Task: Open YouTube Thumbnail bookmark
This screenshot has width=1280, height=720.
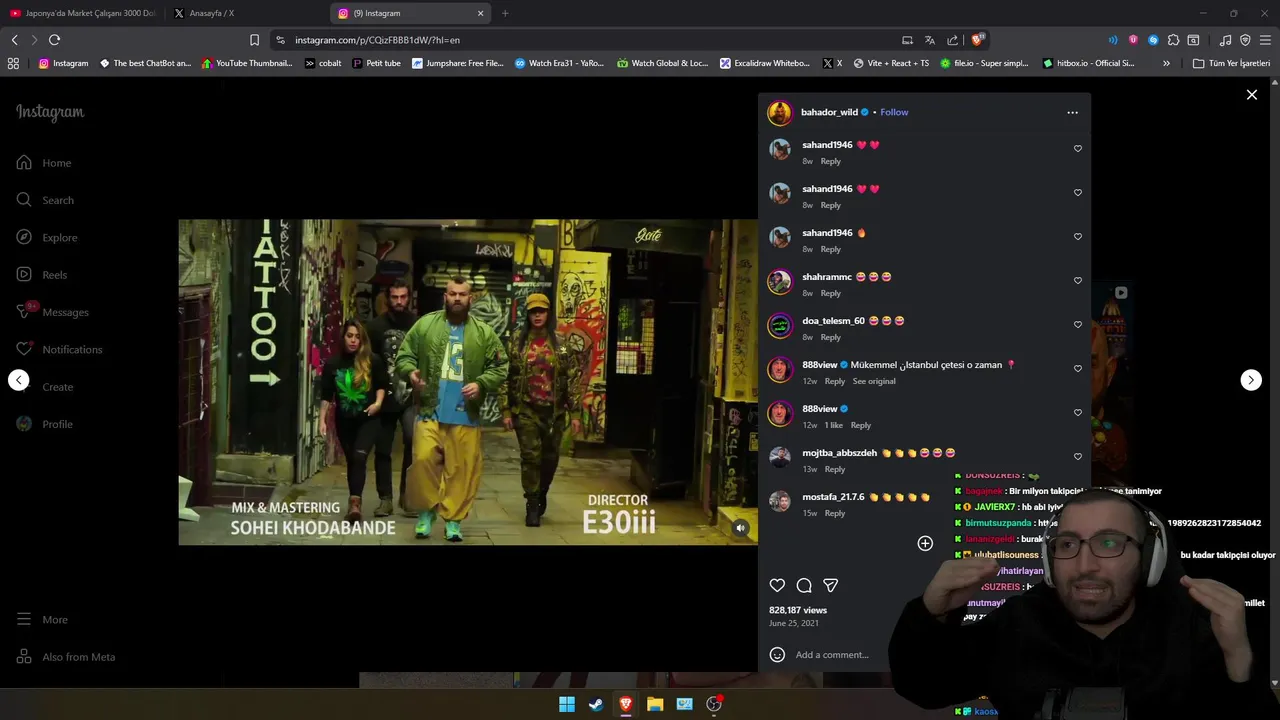Action: (247, 63)
